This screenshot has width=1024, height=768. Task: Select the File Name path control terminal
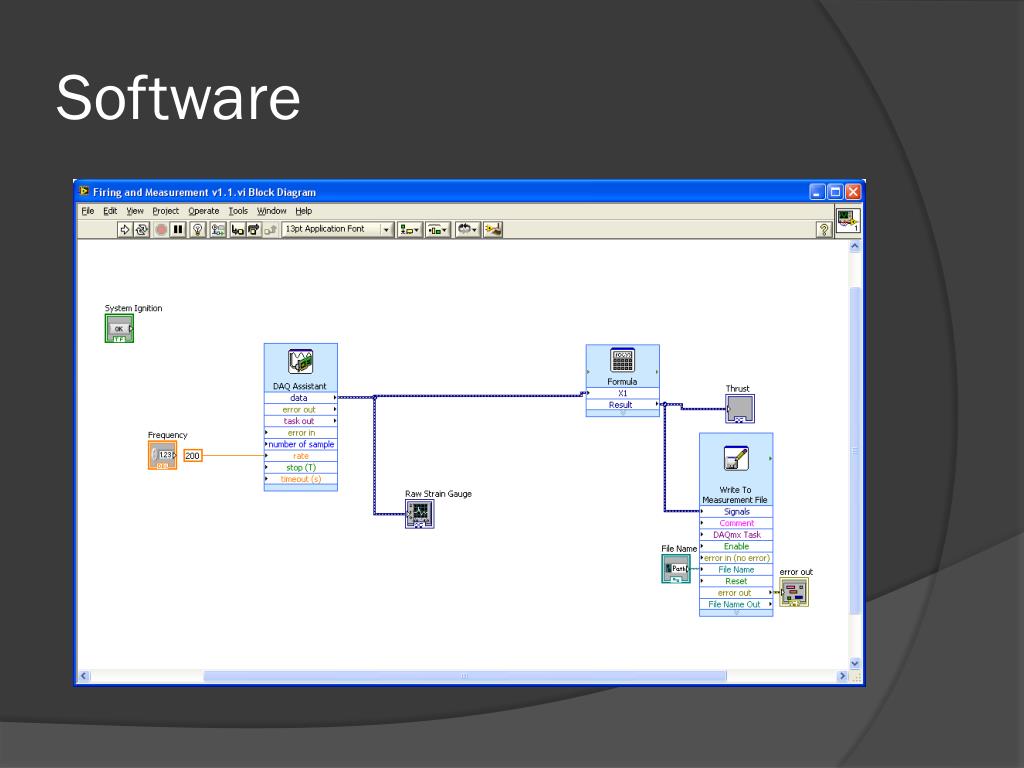676,569
